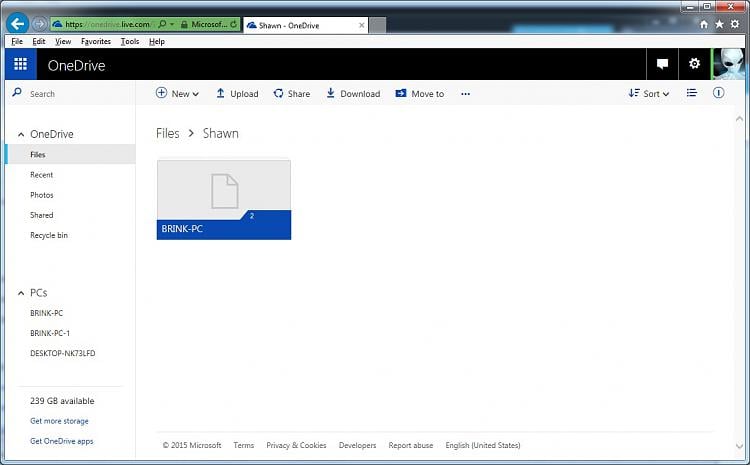Select BRINK-PC-1 under PCs

(x=50, y=333)
